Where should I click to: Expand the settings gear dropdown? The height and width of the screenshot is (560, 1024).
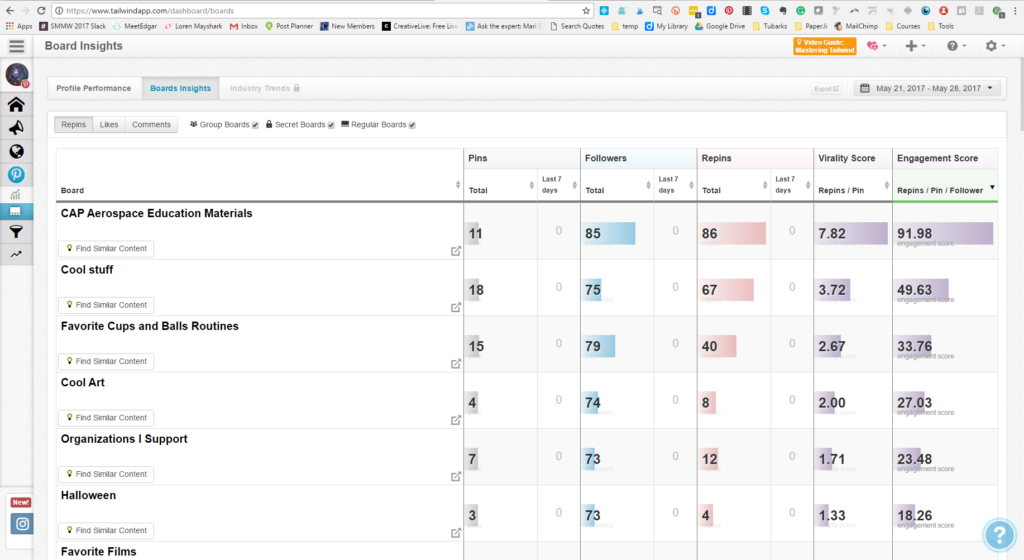[x=995, y=46]
